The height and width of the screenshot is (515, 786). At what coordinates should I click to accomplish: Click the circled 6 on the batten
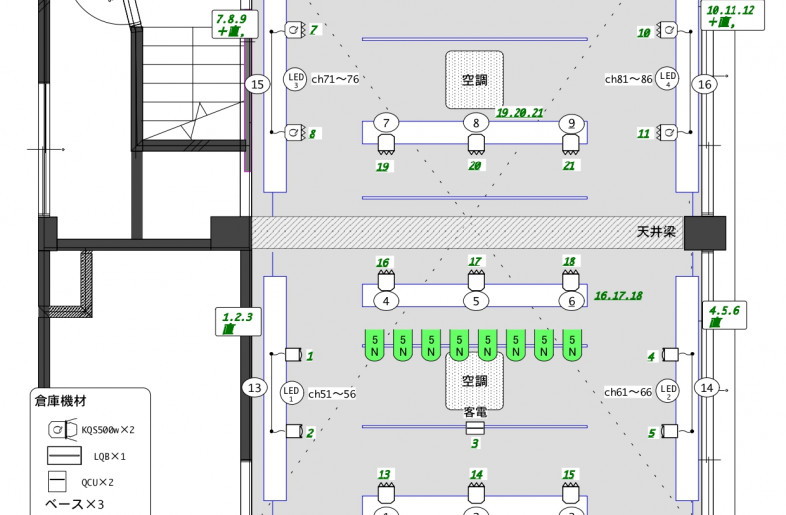click(x=571, y=301)
